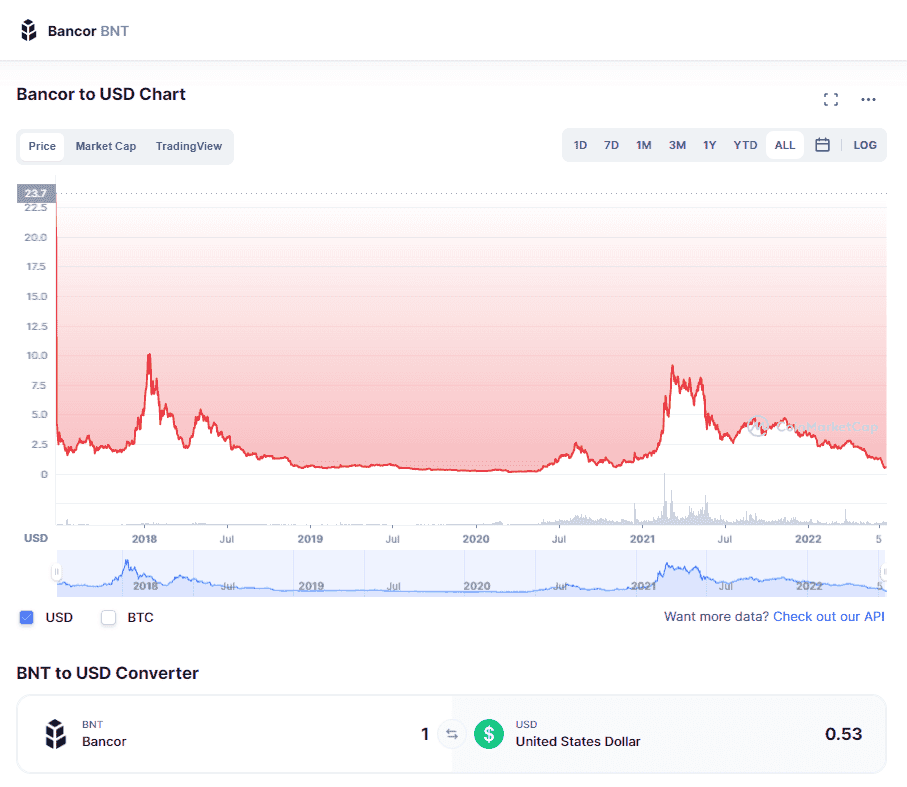The image size is (907, 787).
Task: Uncheck the USD checkbox
Action: click(25, 617)
